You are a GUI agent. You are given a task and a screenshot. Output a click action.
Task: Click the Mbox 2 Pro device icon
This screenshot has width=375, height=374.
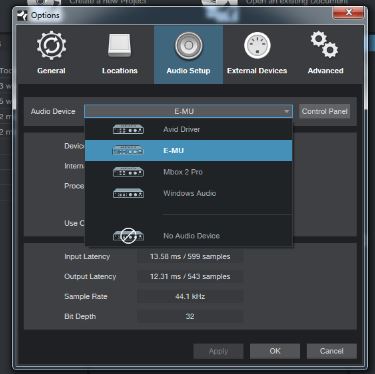(128, 172)
